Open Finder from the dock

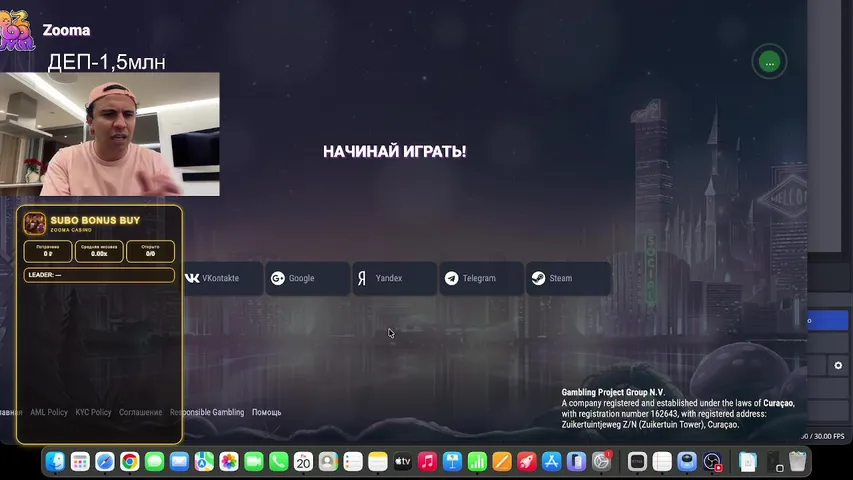pyautogui.click(x=56, y=461)
